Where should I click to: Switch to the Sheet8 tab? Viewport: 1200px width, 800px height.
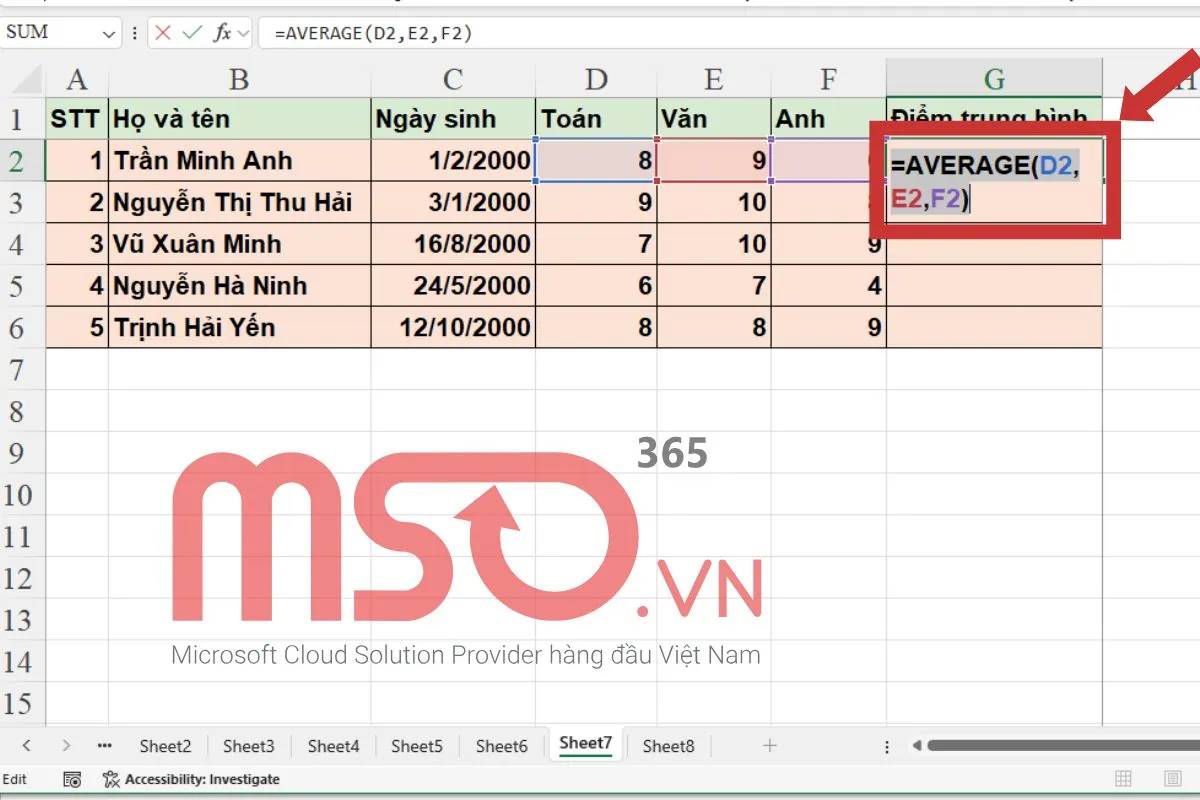(x=668, y=745)
